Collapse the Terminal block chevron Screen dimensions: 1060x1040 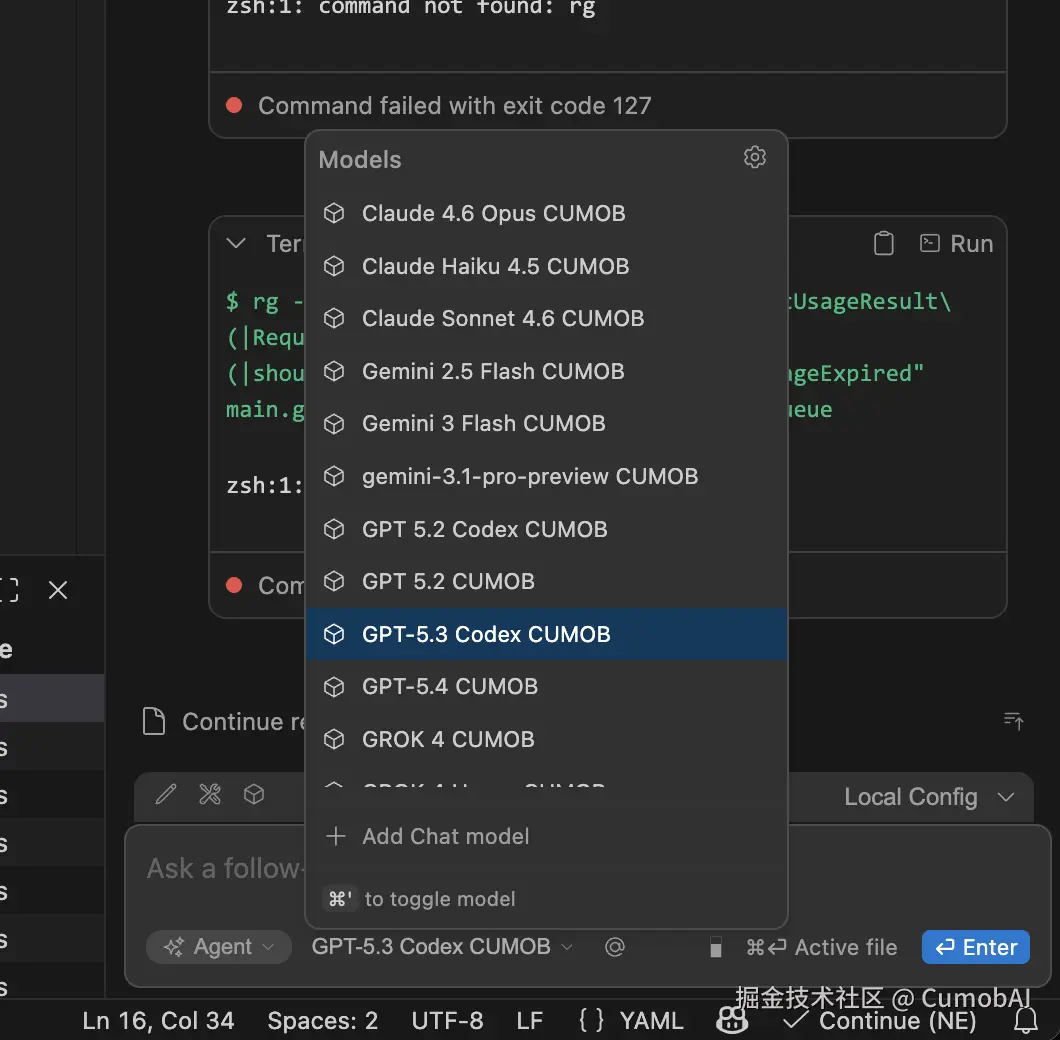point(236,243)
